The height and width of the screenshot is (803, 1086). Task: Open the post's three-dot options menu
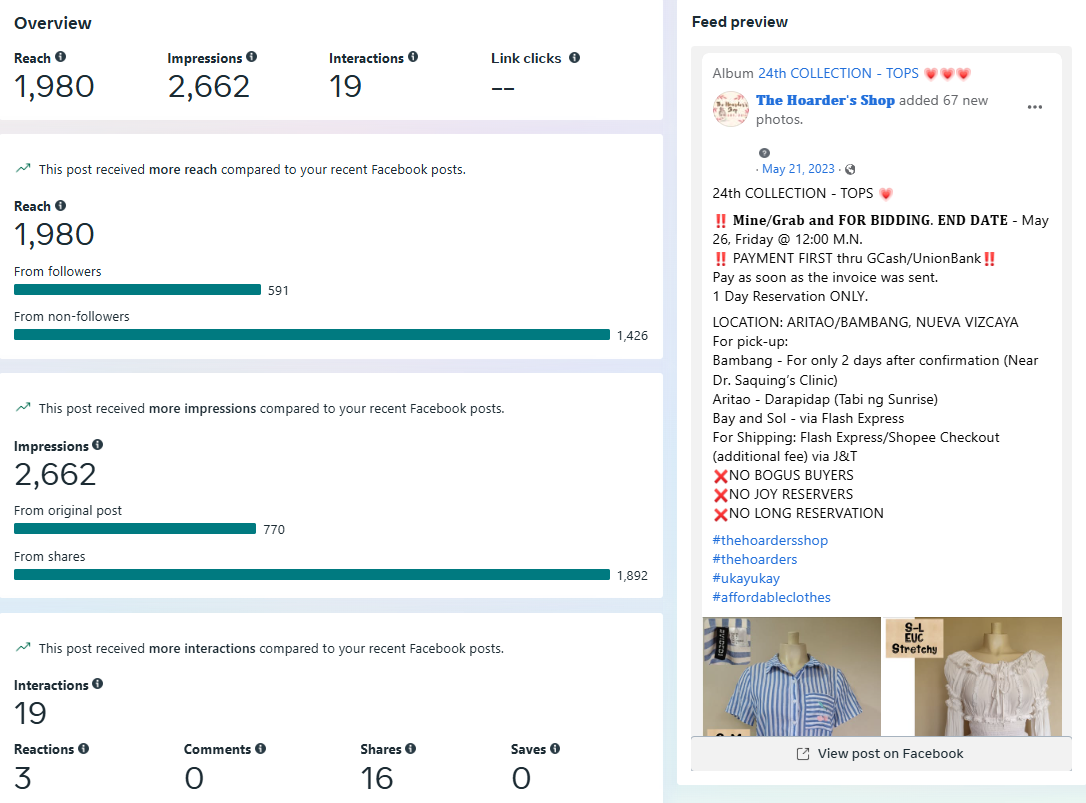[1035, 107]
